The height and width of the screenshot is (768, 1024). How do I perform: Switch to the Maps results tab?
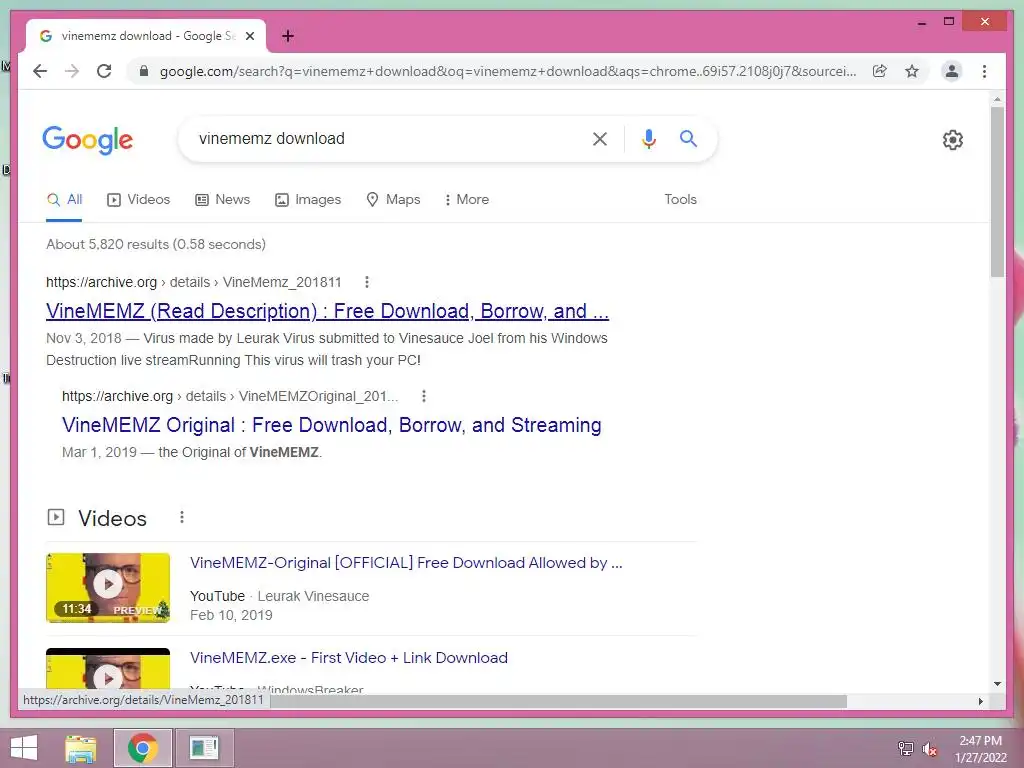click(x=393, y=199)
